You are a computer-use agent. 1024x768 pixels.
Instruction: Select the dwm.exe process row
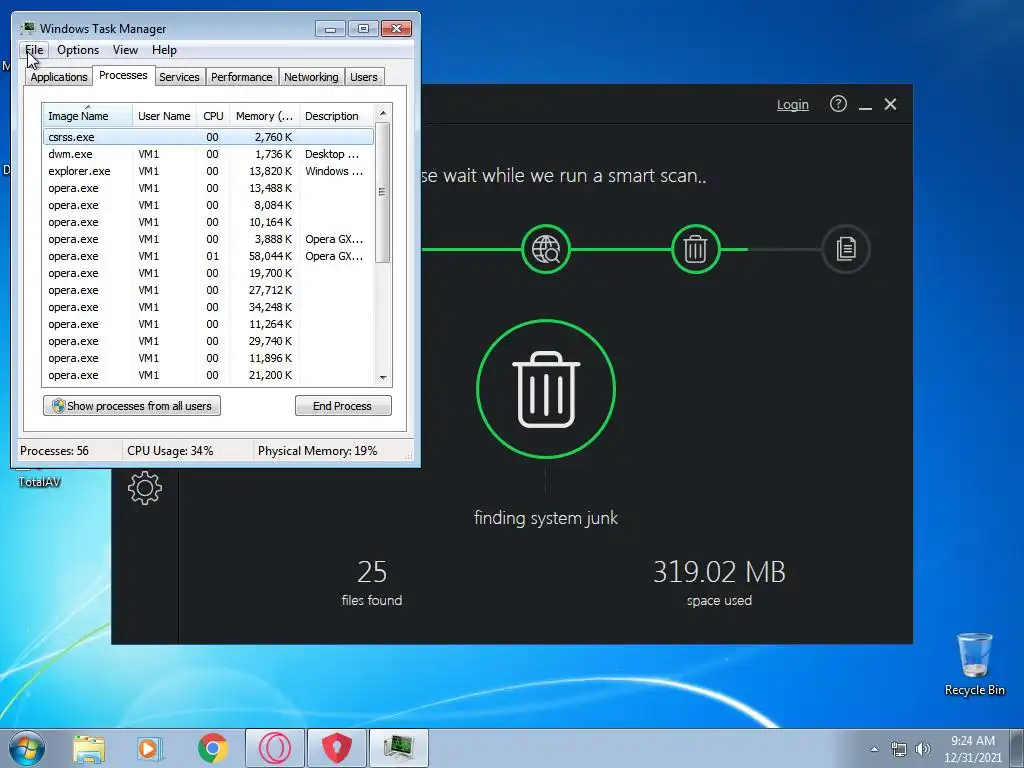(x=208, y=154)
